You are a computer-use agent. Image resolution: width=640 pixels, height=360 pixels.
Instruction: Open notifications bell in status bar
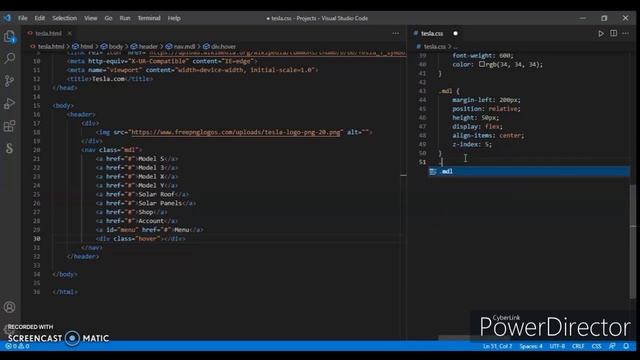coord(626,346)
